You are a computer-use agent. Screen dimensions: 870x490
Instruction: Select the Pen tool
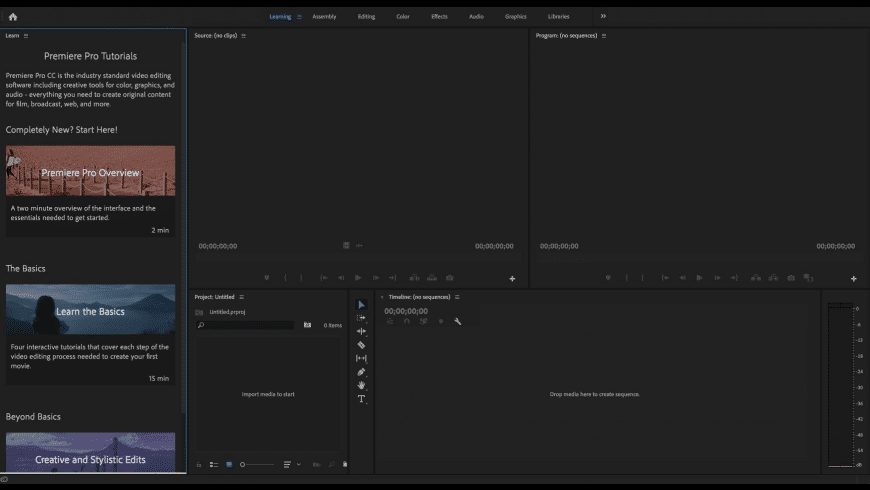pos(361,372)
